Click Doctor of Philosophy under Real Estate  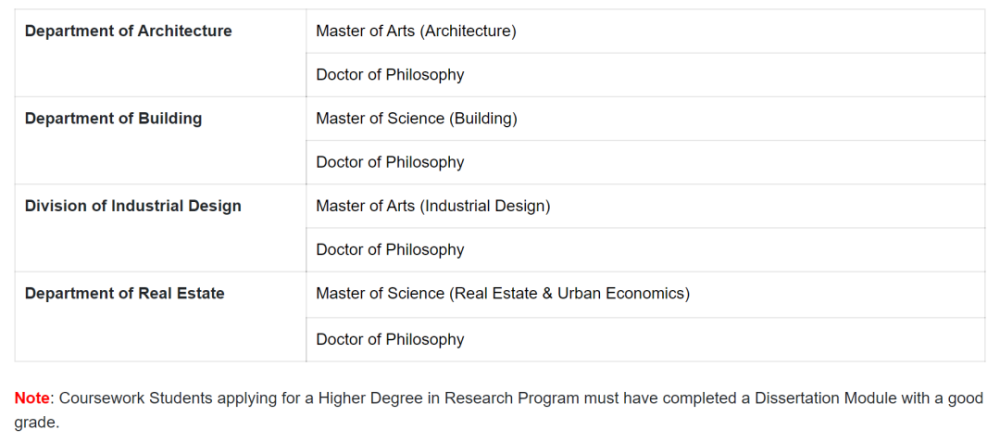(x=390, y=339)
